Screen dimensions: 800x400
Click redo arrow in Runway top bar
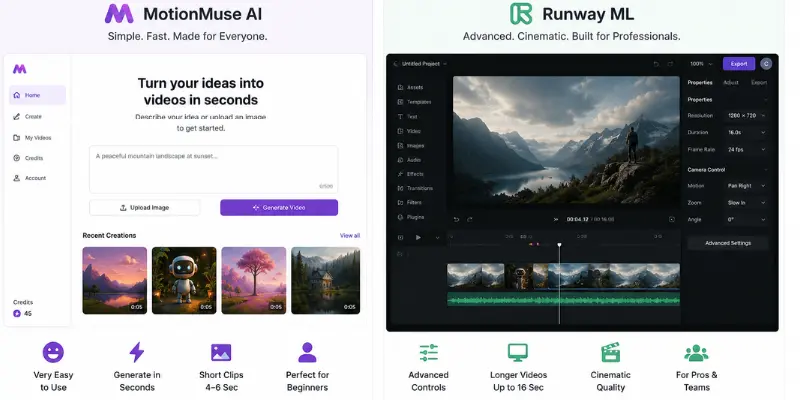point(670,64)
